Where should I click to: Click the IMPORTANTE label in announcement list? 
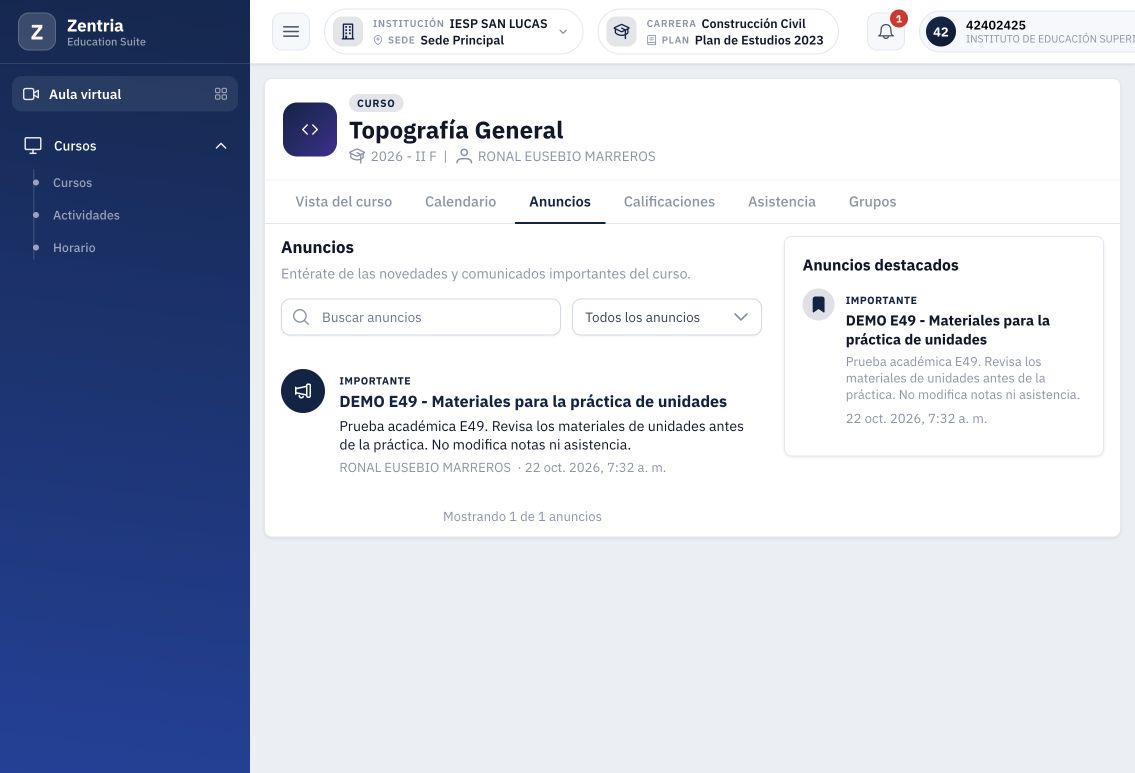[375, 381]
